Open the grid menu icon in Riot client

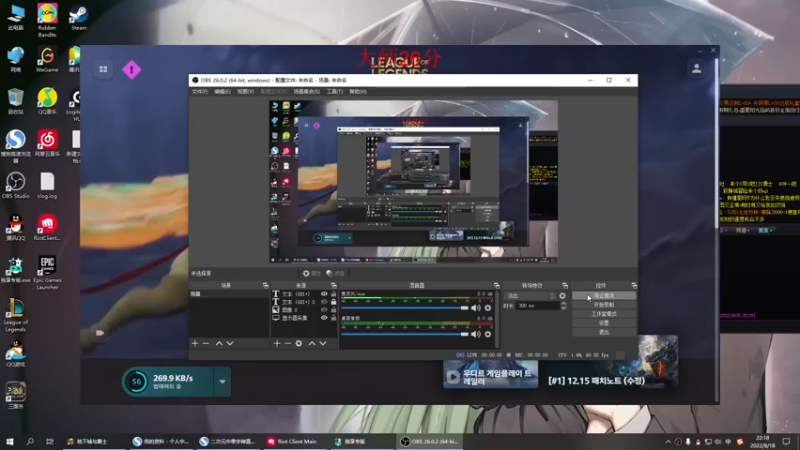pyautogui.click(x=103, y=69)
